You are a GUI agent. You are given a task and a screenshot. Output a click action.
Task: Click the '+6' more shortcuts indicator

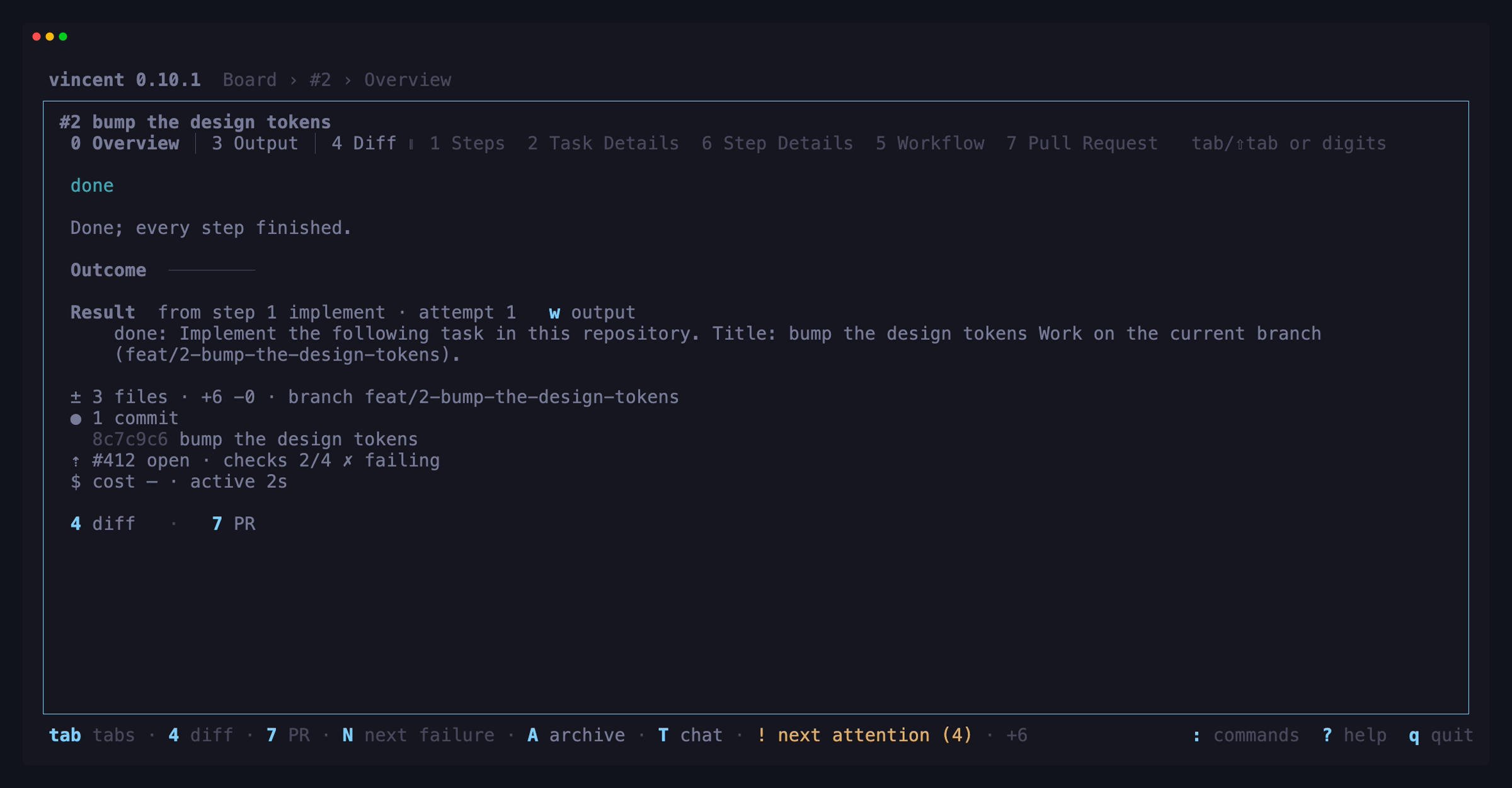[1017, 736]
